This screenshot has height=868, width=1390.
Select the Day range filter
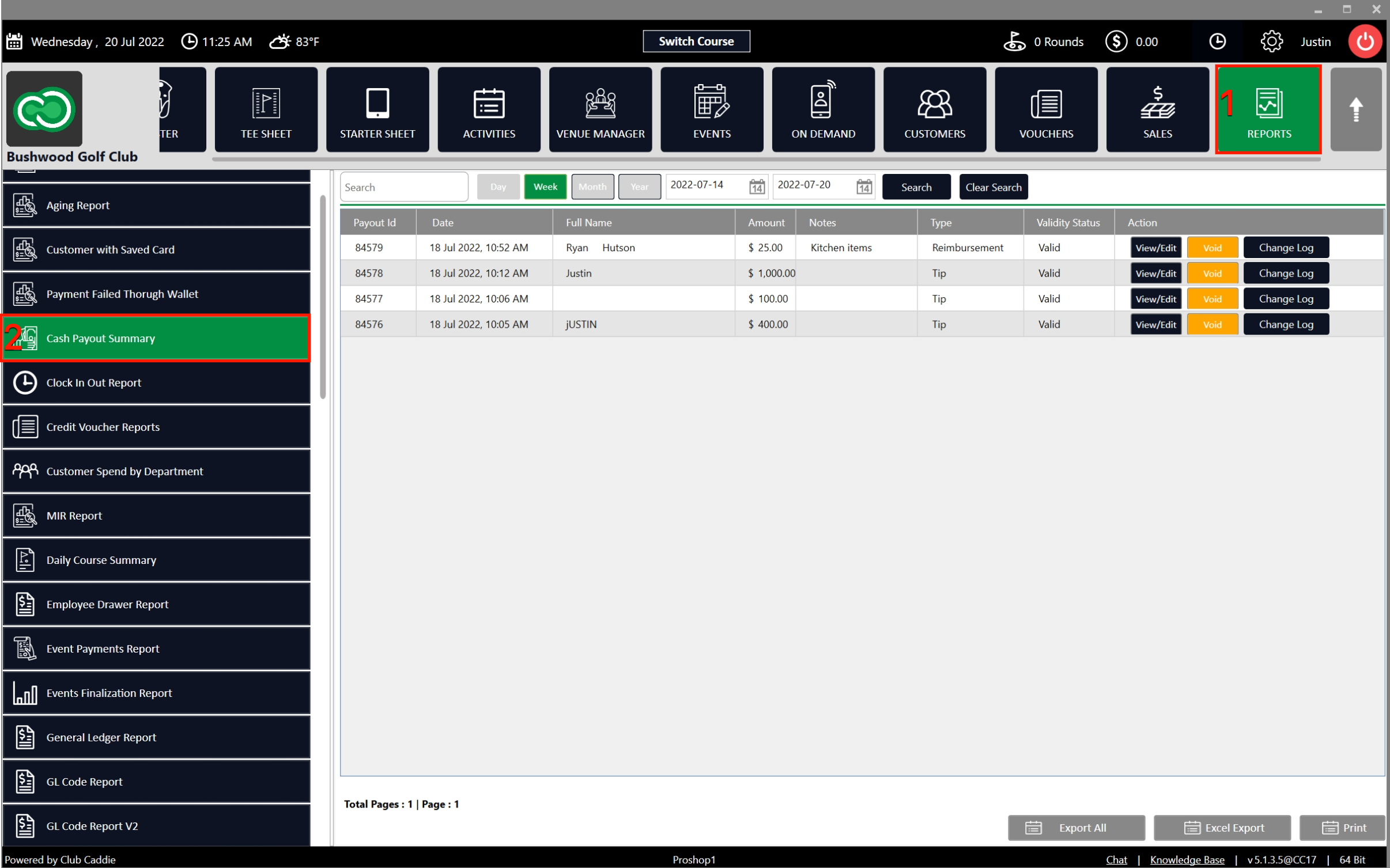[498, 187]
